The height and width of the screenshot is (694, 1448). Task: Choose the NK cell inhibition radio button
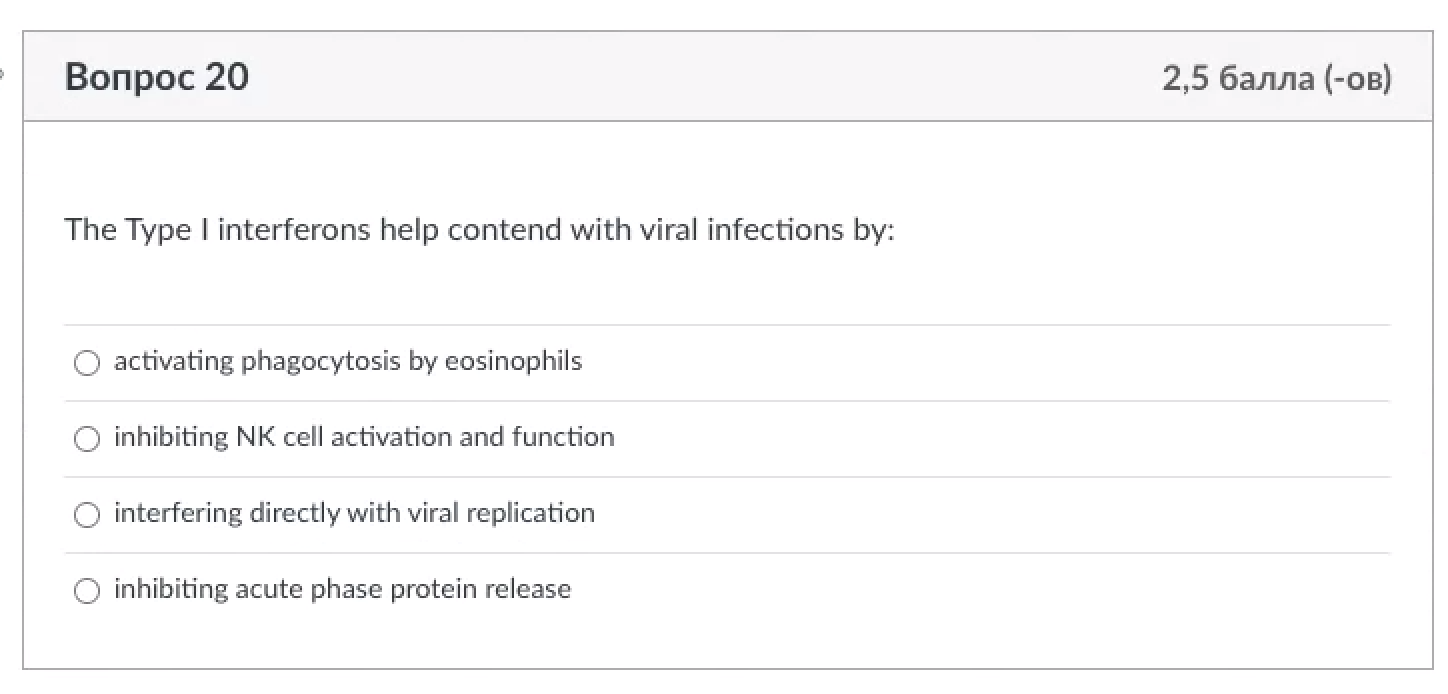pos(87,439)
